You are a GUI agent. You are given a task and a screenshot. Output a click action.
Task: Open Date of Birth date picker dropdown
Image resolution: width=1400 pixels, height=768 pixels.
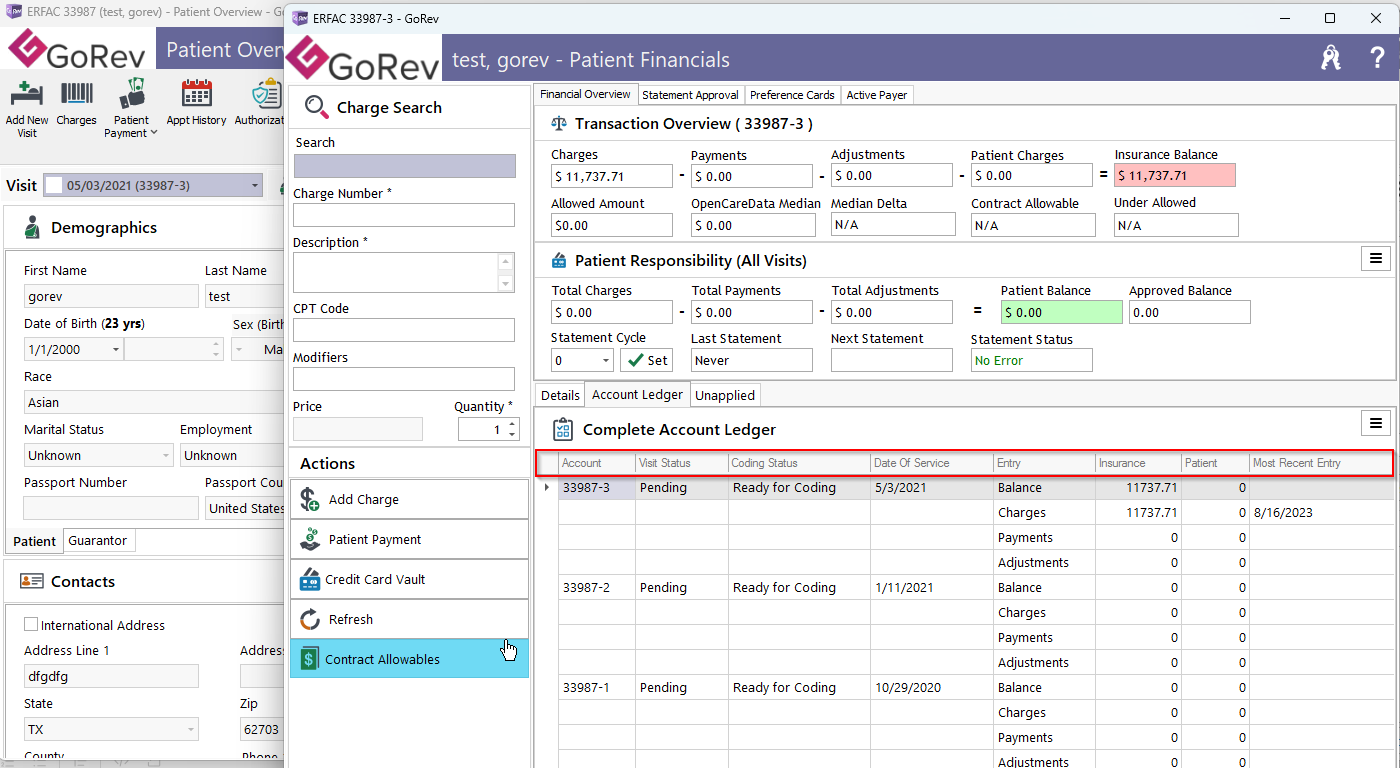[116, 349]
